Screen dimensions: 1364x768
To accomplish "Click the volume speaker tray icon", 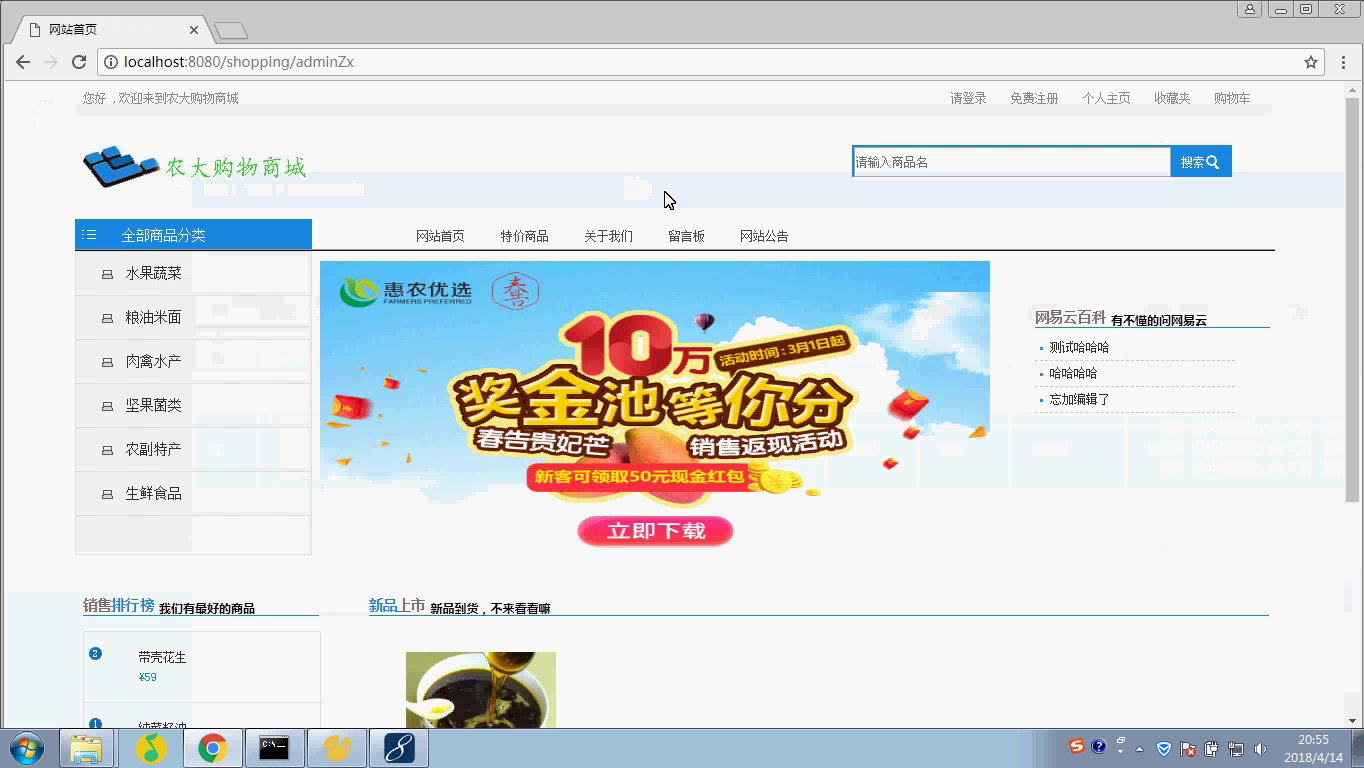I will tap(1260, 749).
